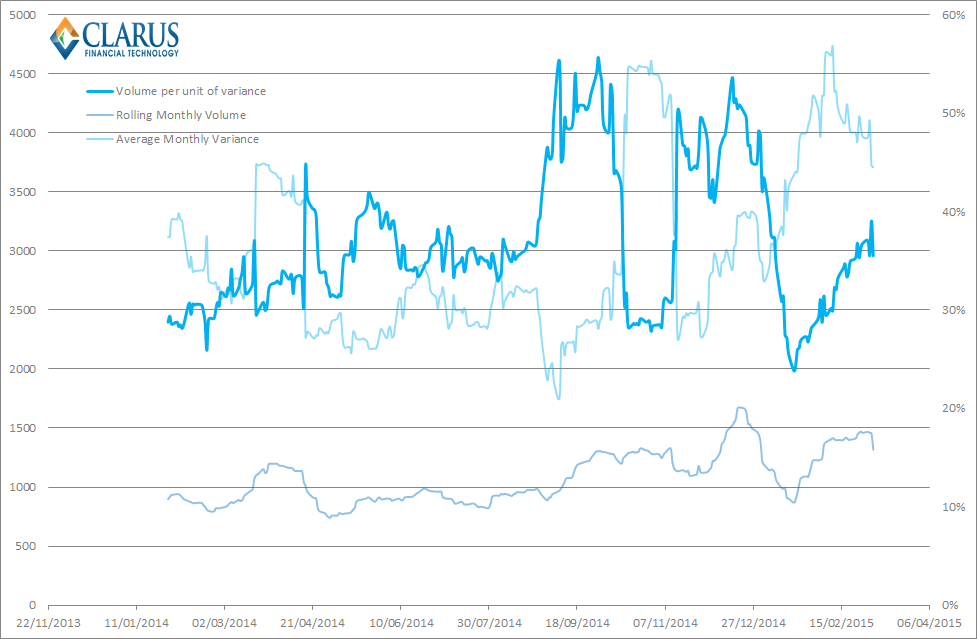Click the left axis label 500
This screenshot has width=977, height=639.
point(27,546)
